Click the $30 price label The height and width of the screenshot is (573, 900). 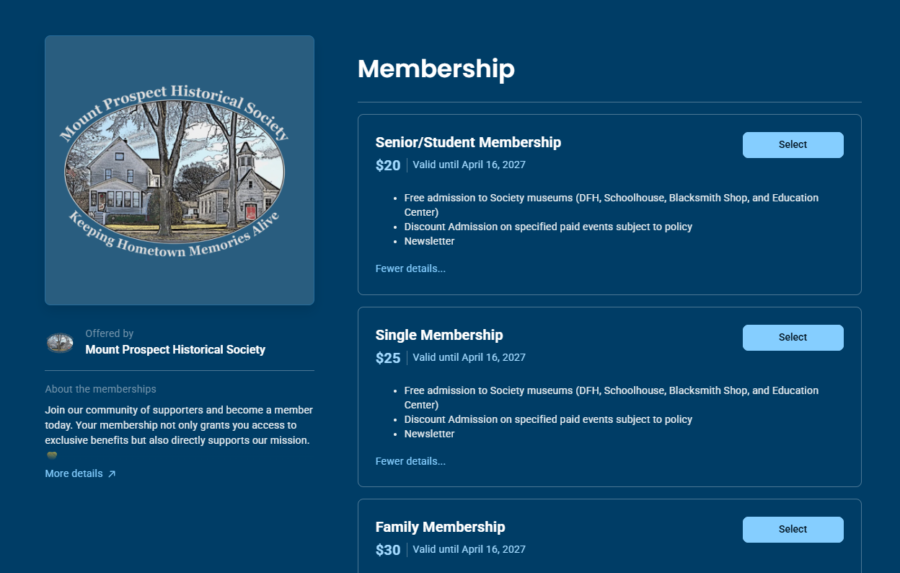pos(387,550)
